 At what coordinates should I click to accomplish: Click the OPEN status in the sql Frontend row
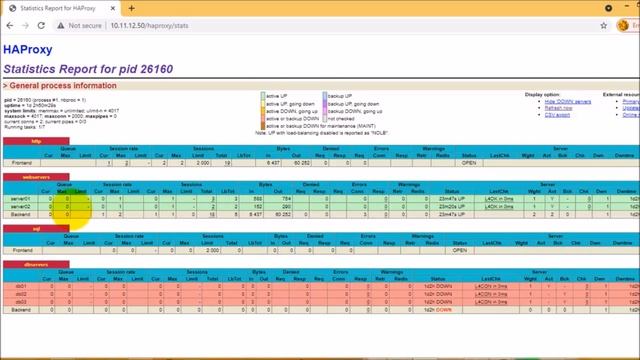tap(460, 250)
